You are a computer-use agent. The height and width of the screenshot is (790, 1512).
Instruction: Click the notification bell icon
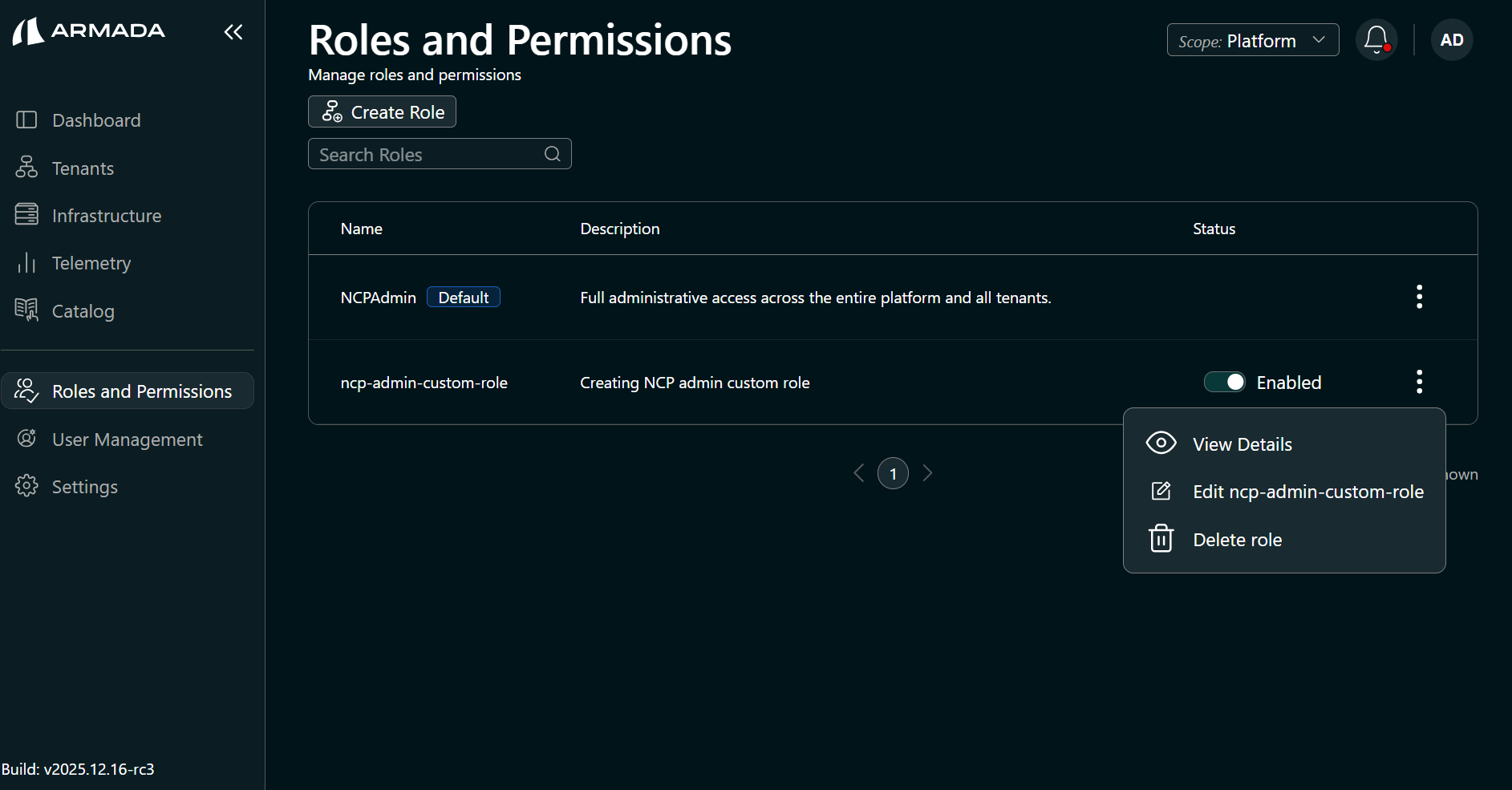1376,38
